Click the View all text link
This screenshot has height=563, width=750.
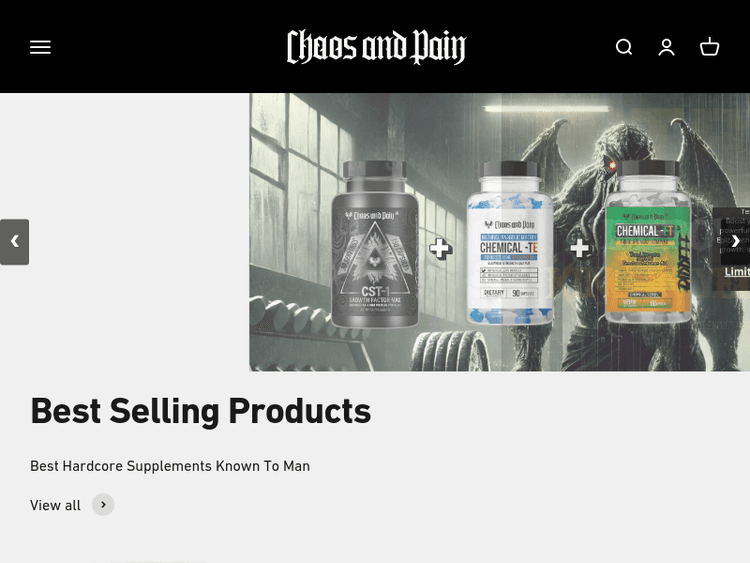[x=55, y=505]
